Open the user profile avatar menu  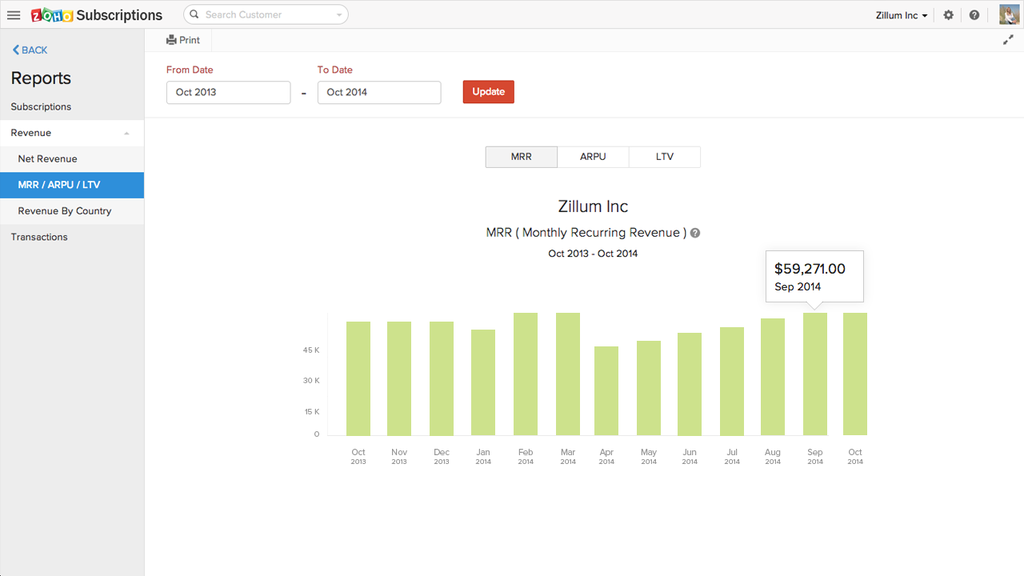click(1007, 14)
